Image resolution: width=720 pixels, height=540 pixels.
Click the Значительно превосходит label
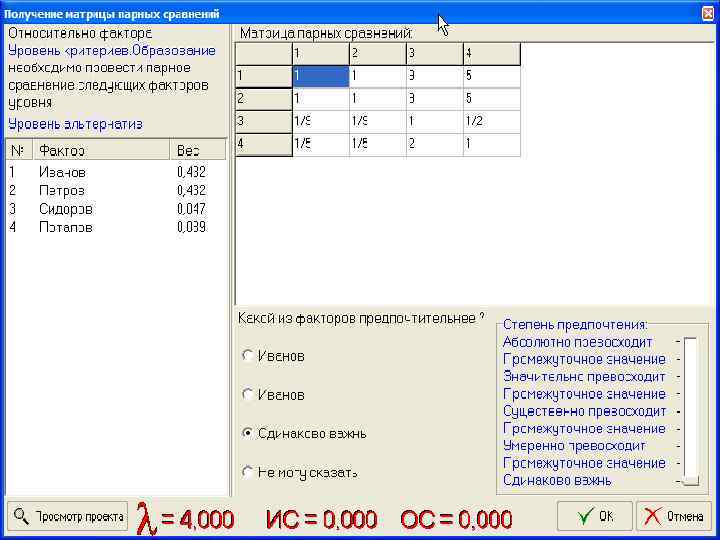[584, 377]
